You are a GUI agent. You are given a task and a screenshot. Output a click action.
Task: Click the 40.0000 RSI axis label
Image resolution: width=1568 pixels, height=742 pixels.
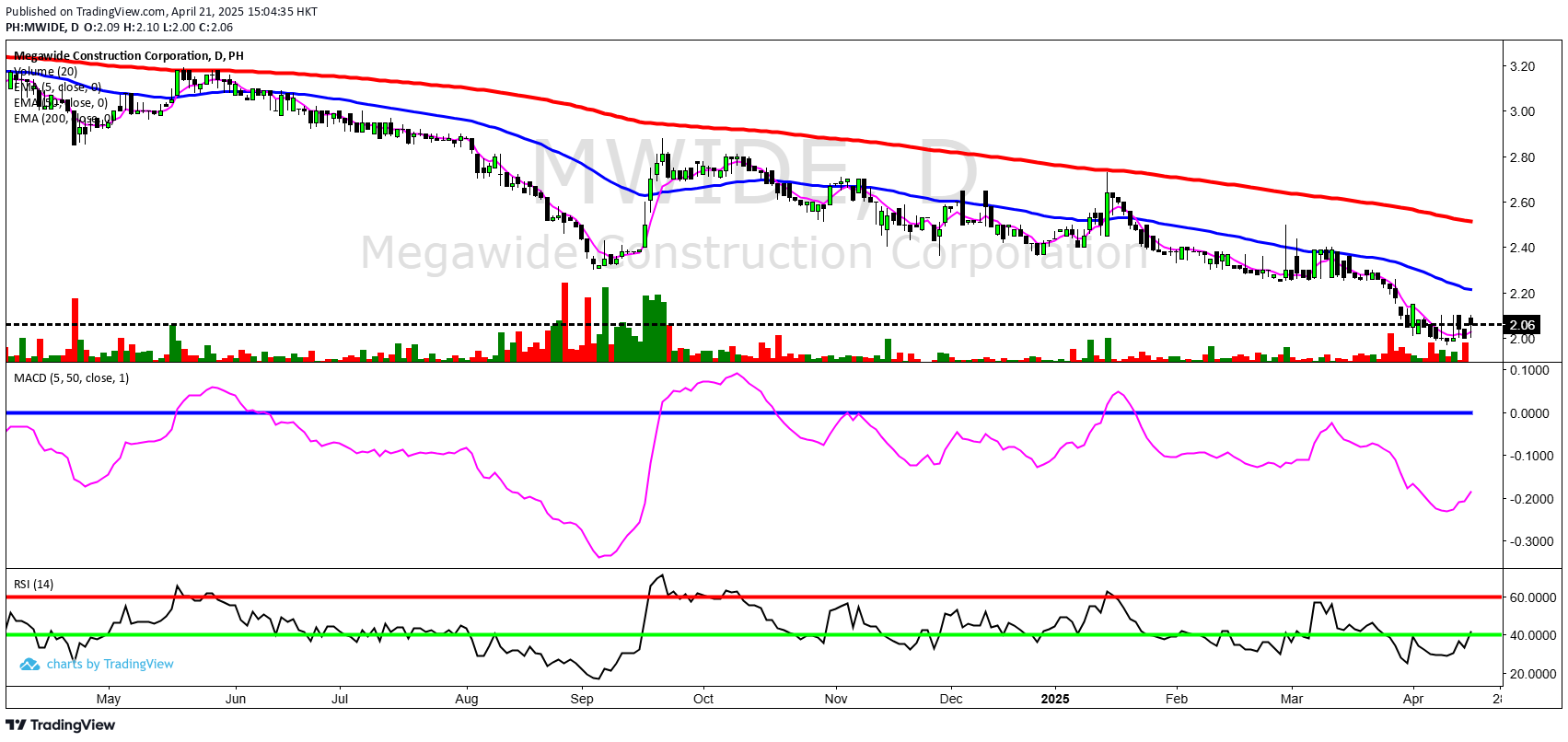pyautogui.click(x=1533, y=635)
